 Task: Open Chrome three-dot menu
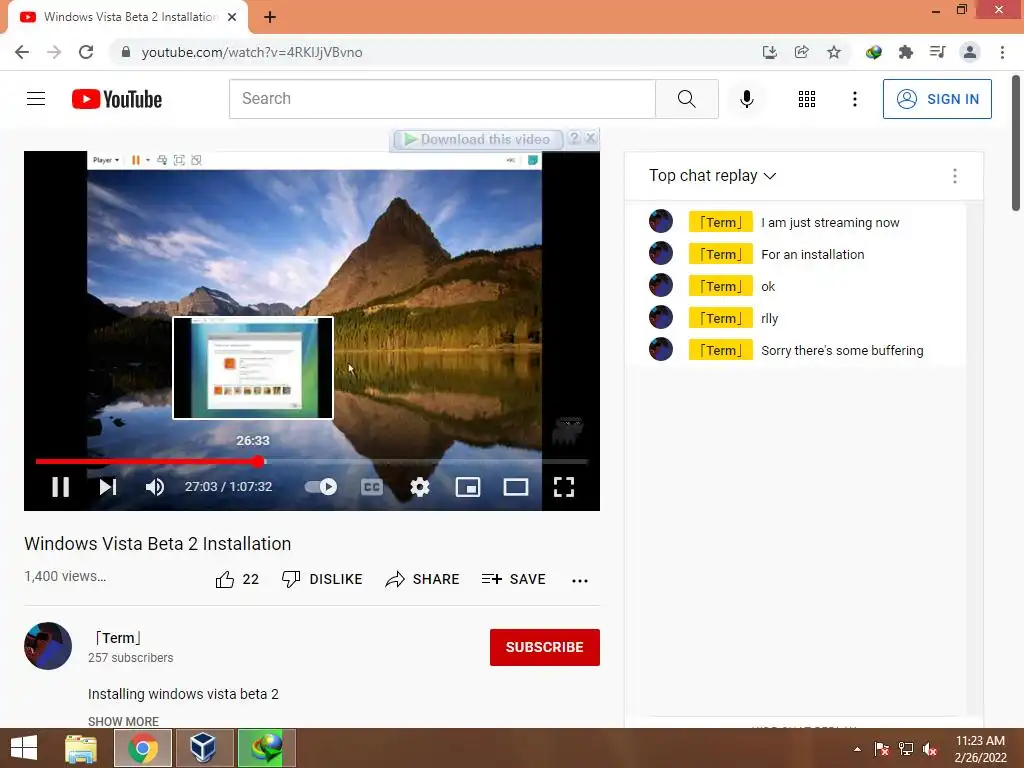[1002, 52]
